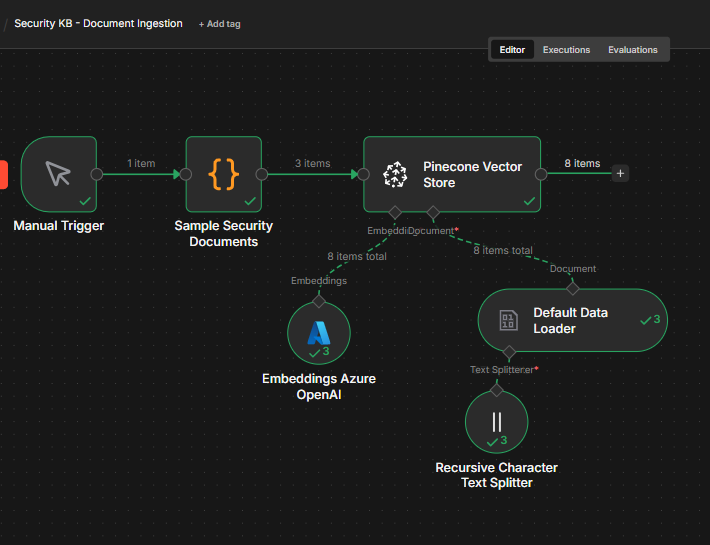This screenshot has width=710, height=545.
Task: Click the Add tag button
Action: [220, 24]
